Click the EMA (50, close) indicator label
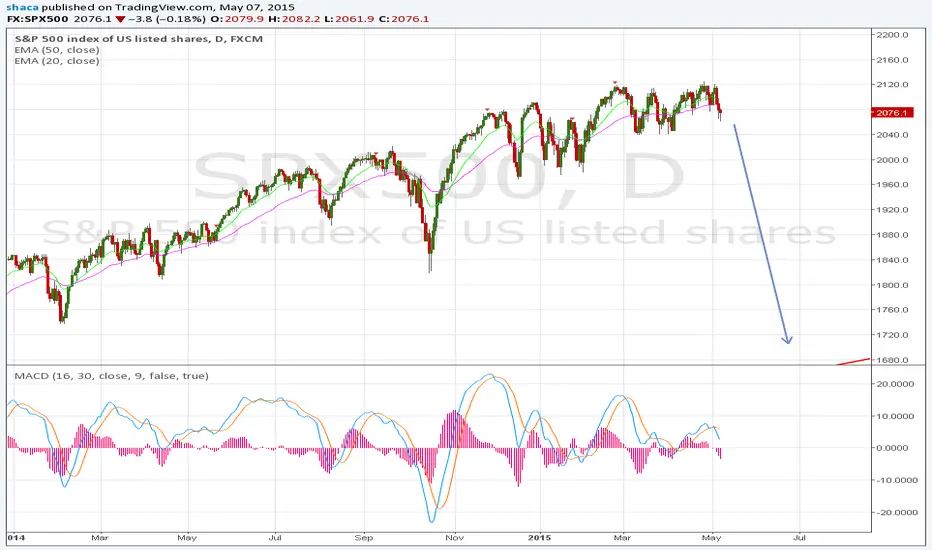Image resolution: width=932 pixels, height=550 pixels. (57, 50)
